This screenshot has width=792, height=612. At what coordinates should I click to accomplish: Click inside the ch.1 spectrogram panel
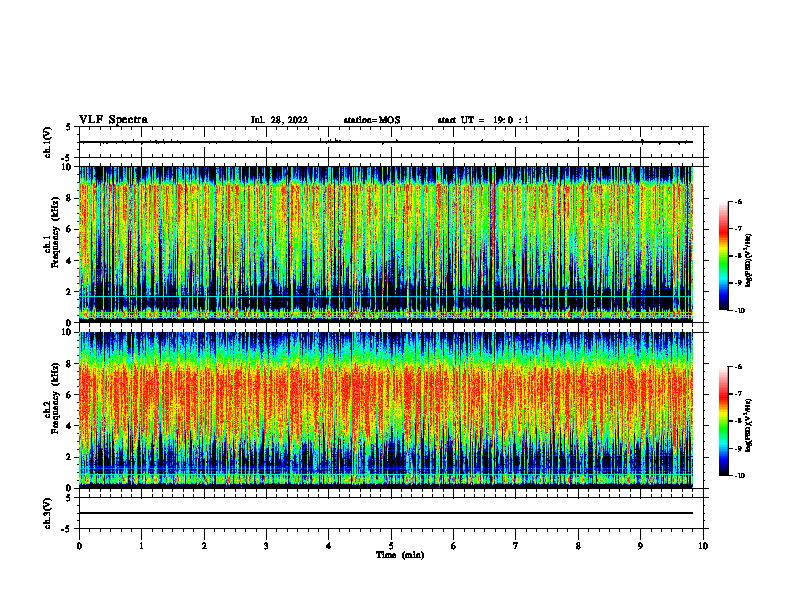coord(386,244)
